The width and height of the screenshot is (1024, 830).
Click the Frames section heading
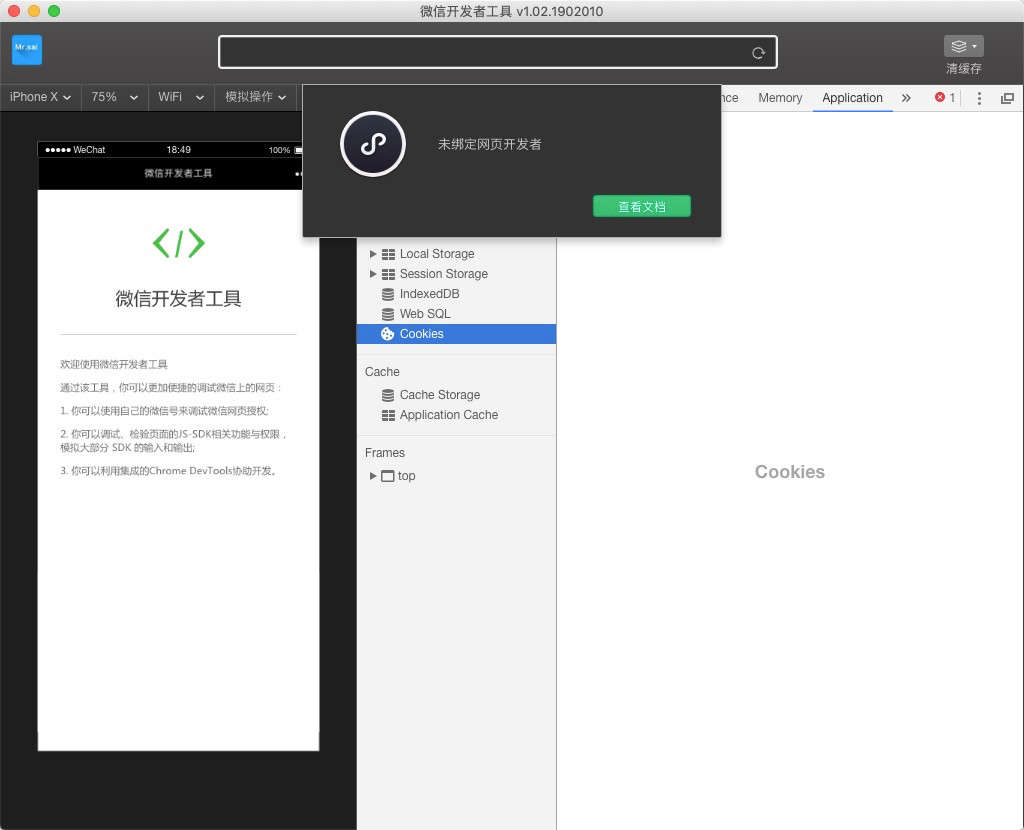[x=385, y=453]
